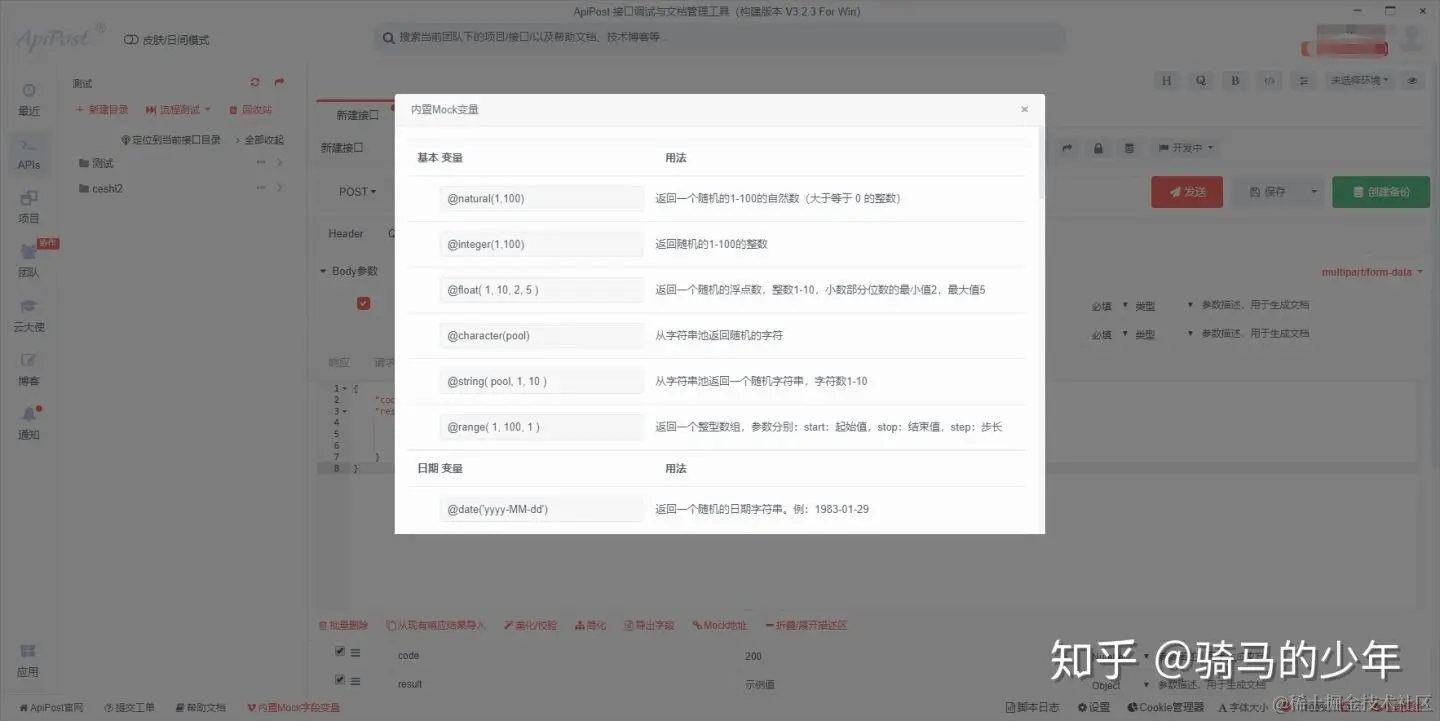The image size is (1440, 721).
Task: Click 内置Mock字段变量 in status bar
Action: click(294, 708)
